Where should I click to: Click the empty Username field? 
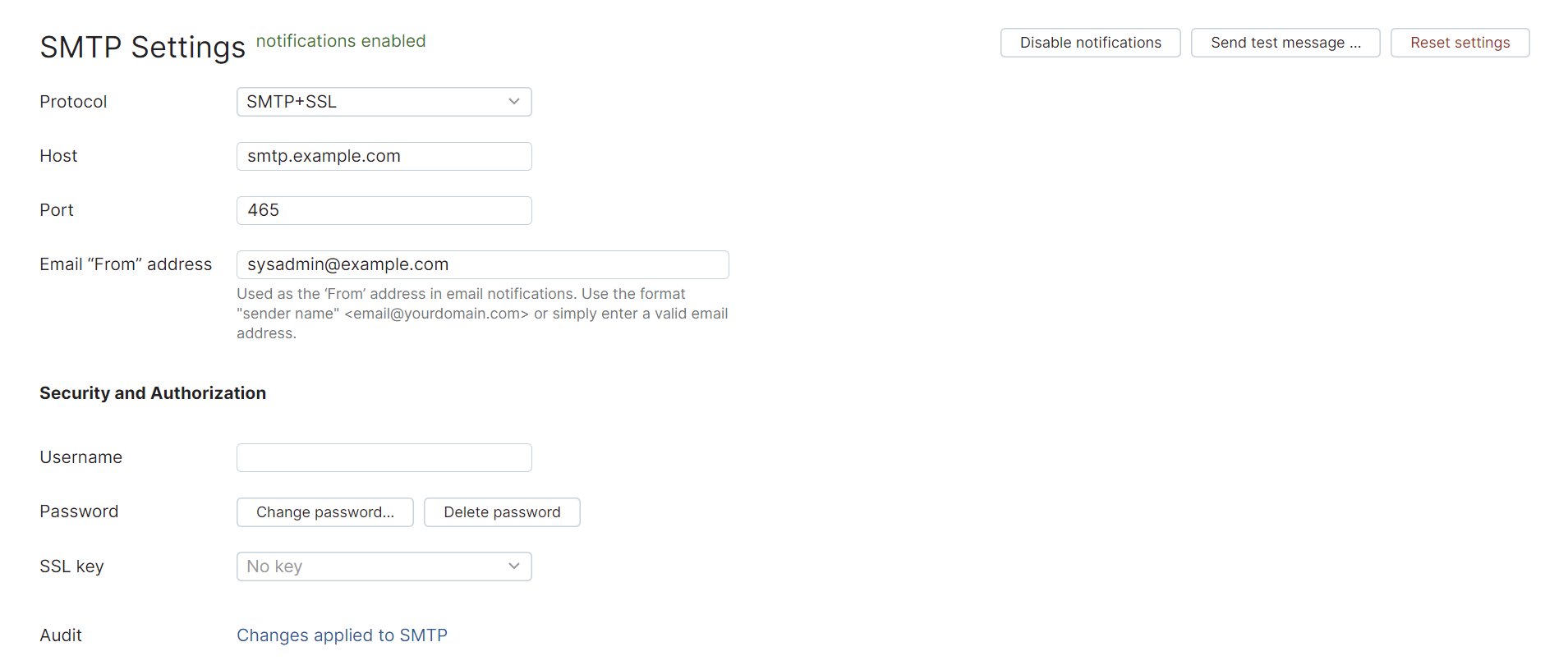pyautogui.click(x=384, y=457)
